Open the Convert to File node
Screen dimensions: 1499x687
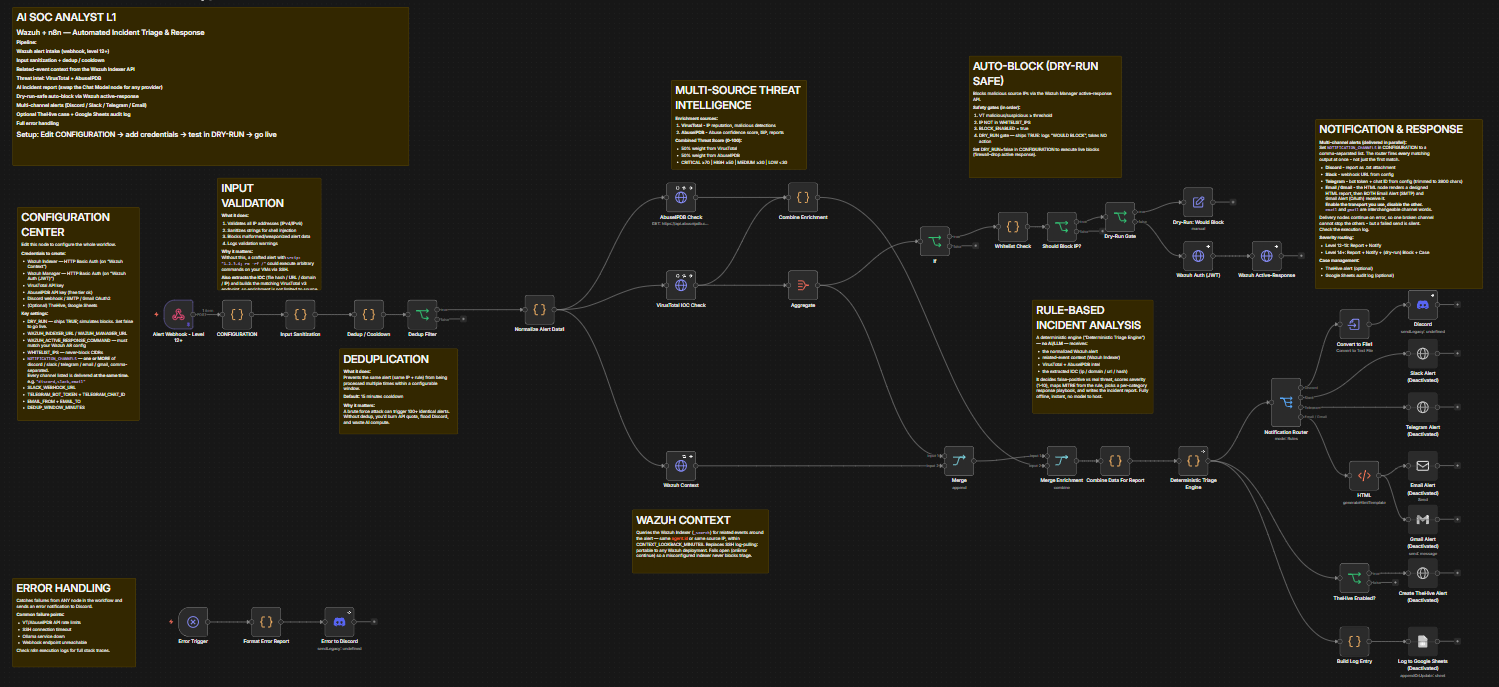point(1353,324)
